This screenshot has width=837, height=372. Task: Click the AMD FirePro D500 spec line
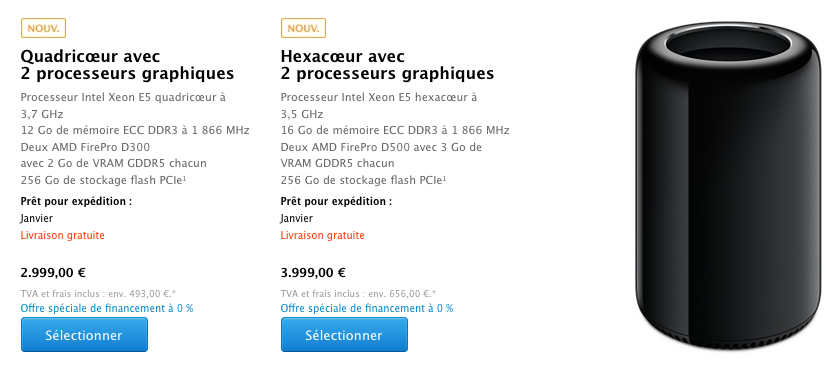381,147
